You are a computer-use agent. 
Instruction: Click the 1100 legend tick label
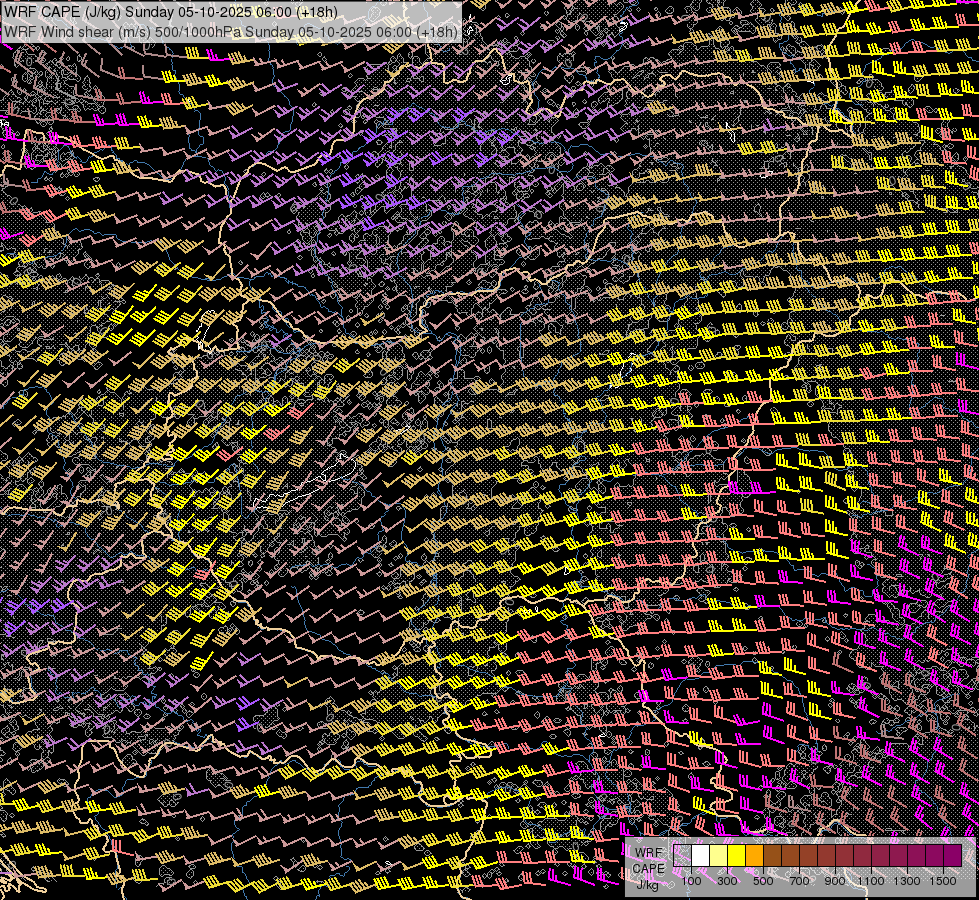(x=871, y=881)
